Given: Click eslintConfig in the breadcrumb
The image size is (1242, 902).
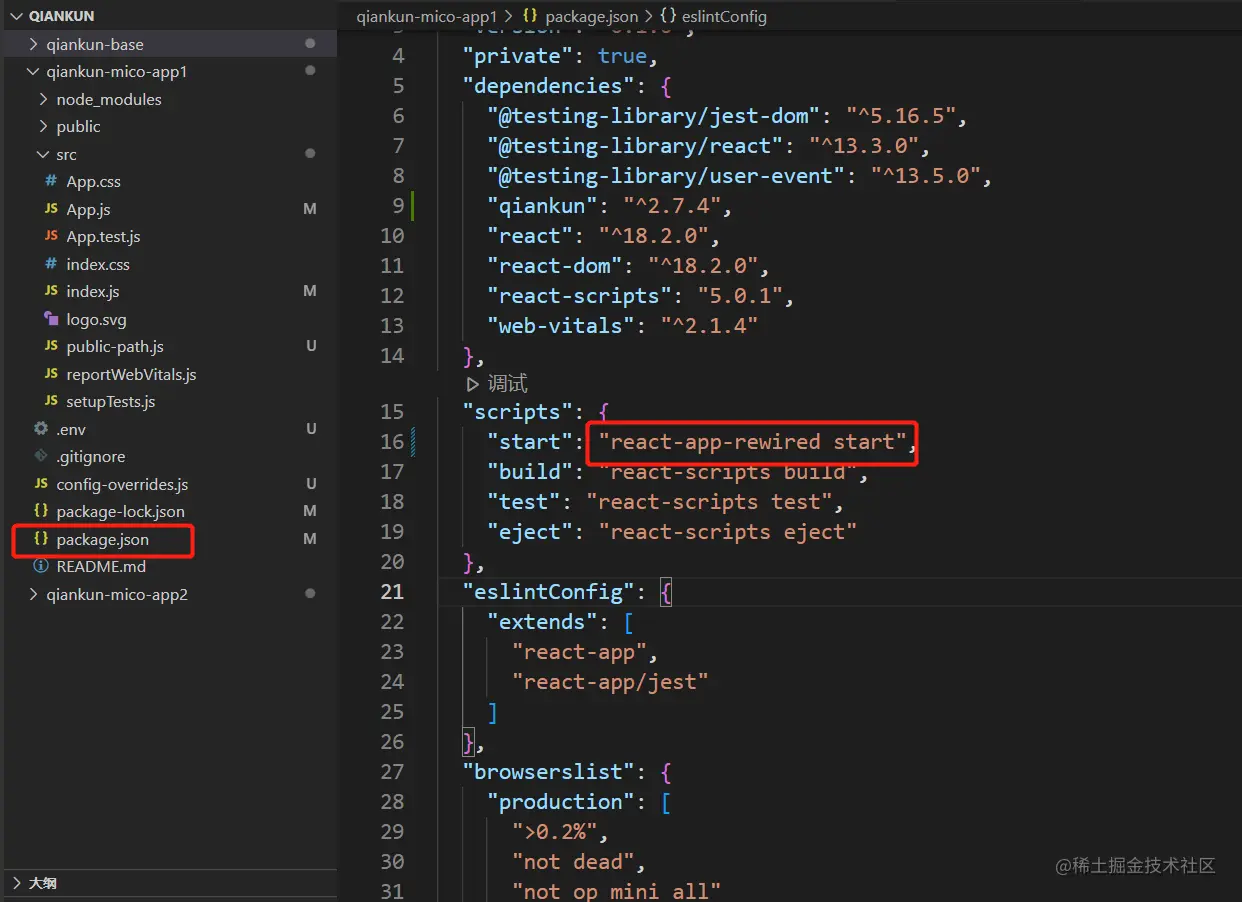Looking at the screenshot, I should tap(724, 16).
